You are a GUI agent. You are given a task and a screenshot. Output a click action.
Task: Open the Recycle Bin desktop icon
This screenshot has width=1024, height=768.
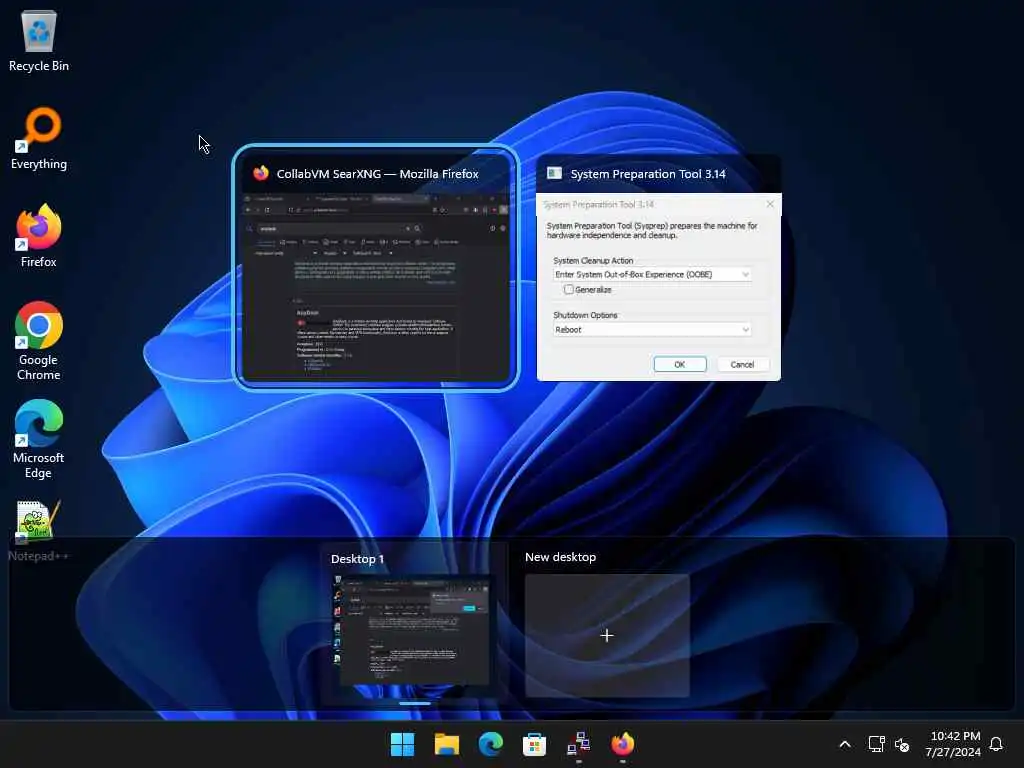pyautogui.click(x=39, y=40)
